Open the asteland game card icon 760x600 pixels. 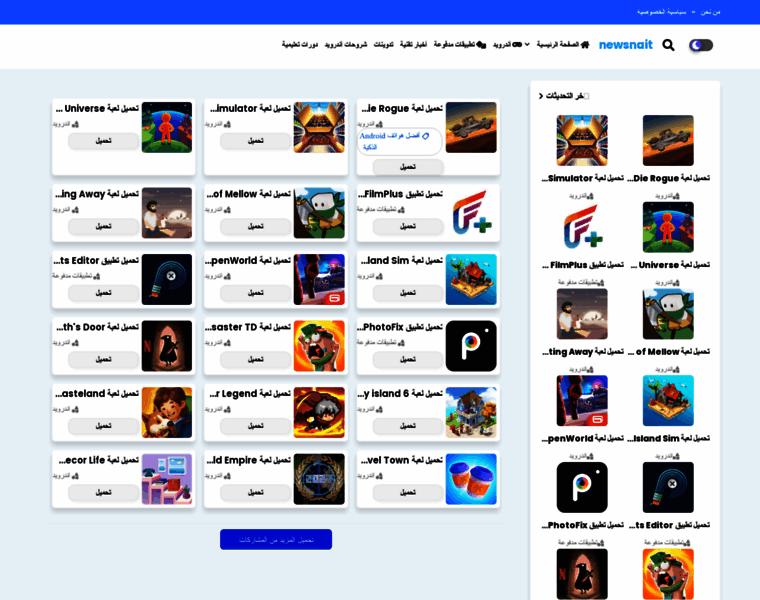(167, 412)
